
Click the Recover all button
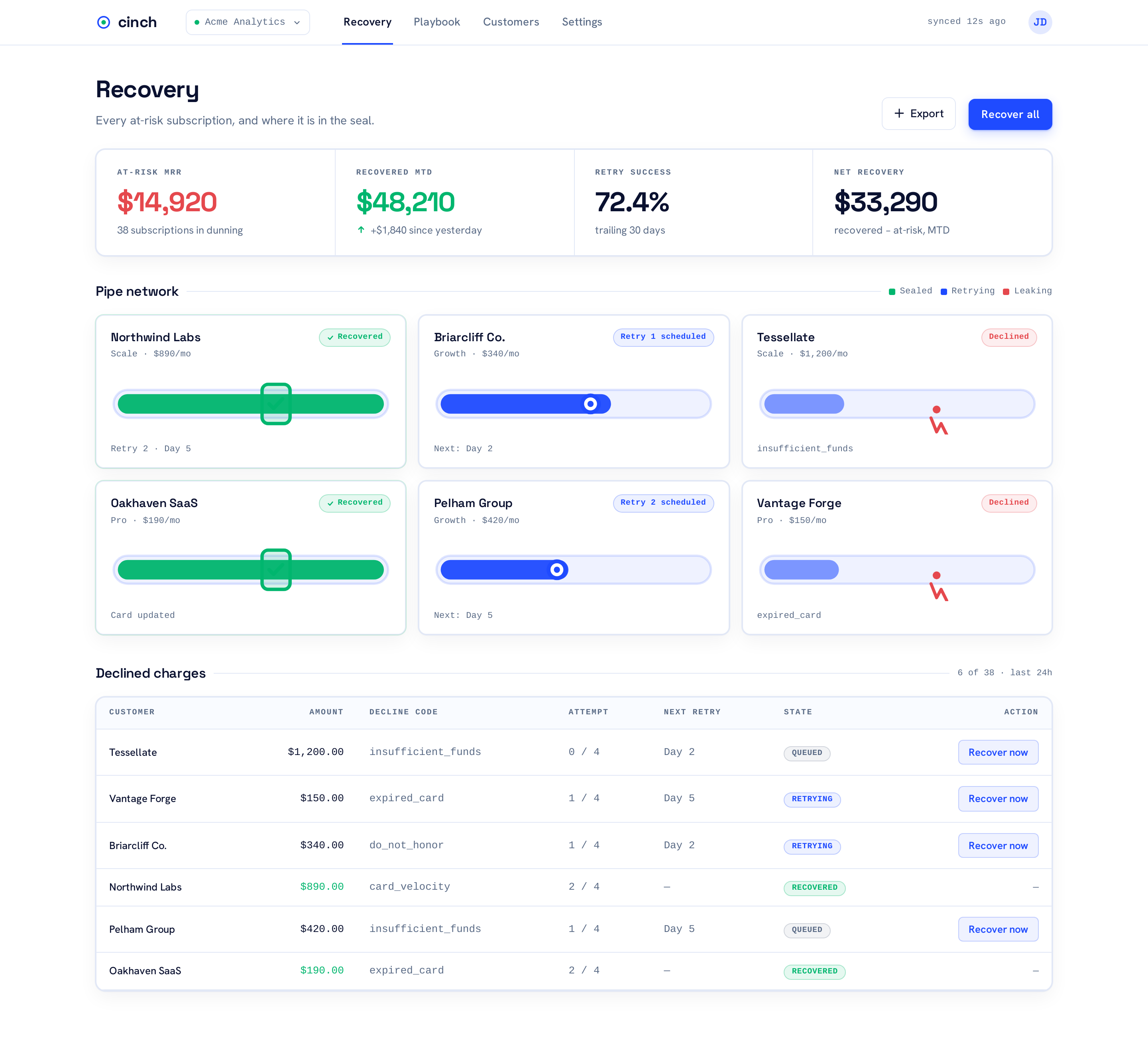point(1010,114)
